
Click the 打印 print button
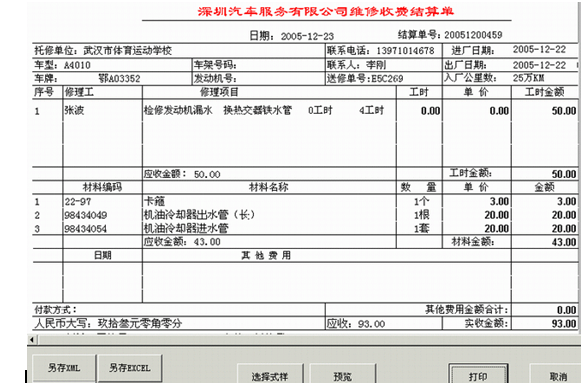coord(478,373)
